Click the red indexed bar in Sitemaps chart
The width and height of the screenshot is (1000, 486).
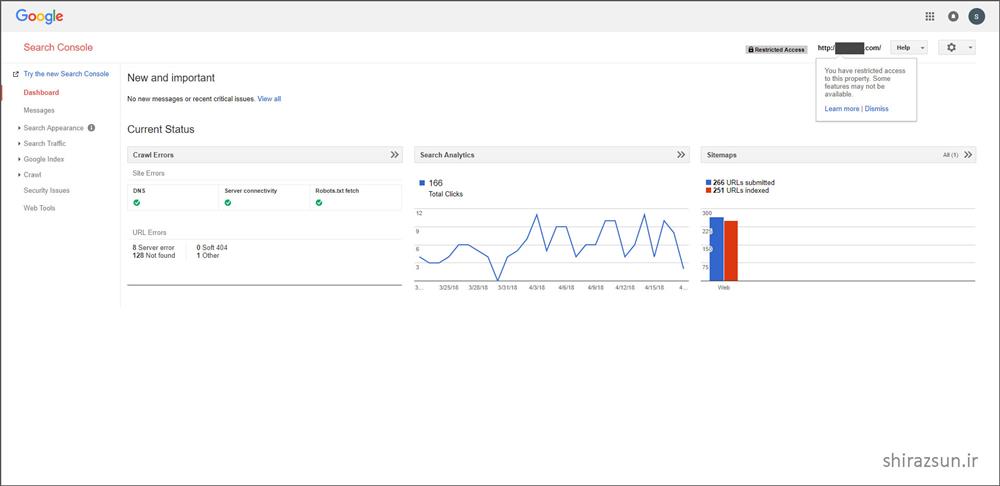pyautogui.click(x=731, y=251)
